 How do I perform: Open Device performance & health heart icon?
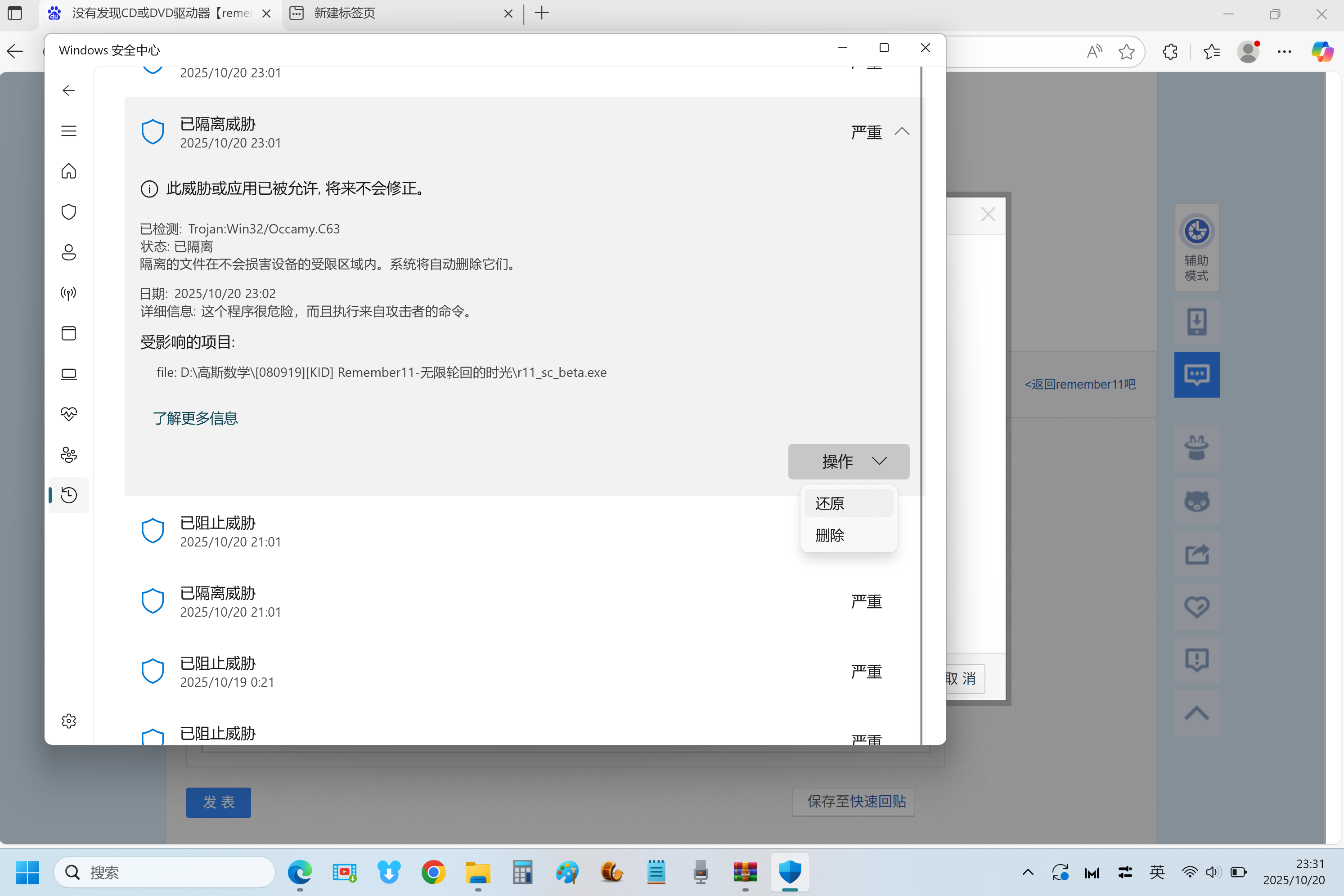tap(68, 414)
